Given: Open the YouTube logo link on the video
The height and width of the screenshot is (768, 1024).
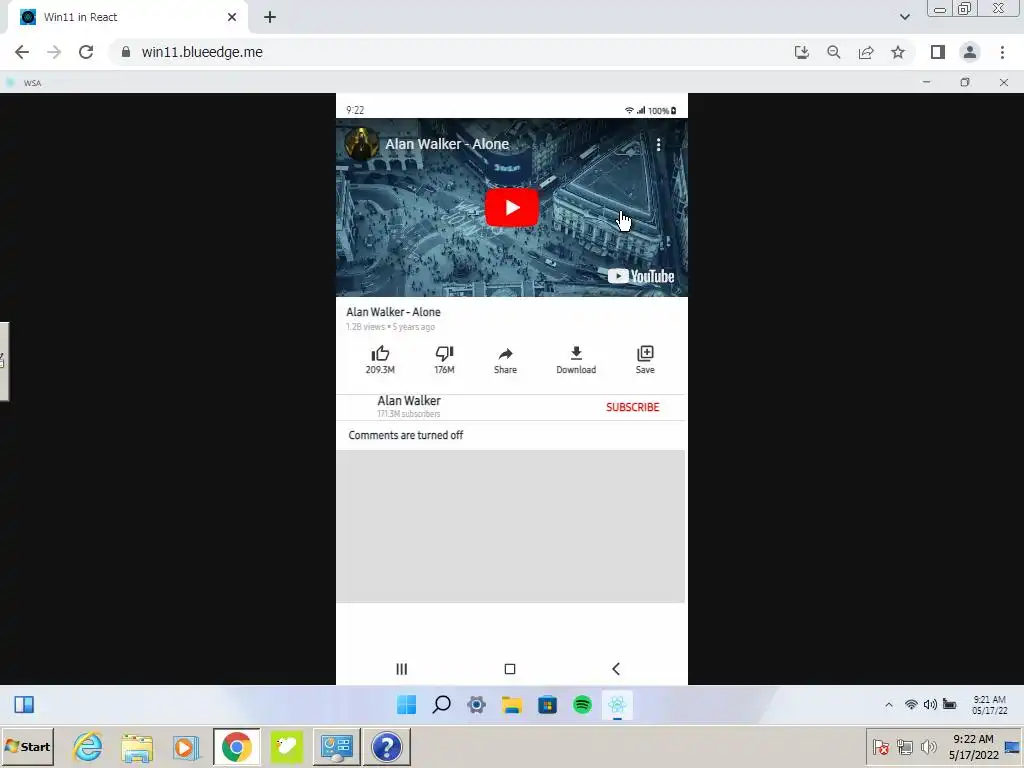Looking at the screenshot, I should pos(641,276).
